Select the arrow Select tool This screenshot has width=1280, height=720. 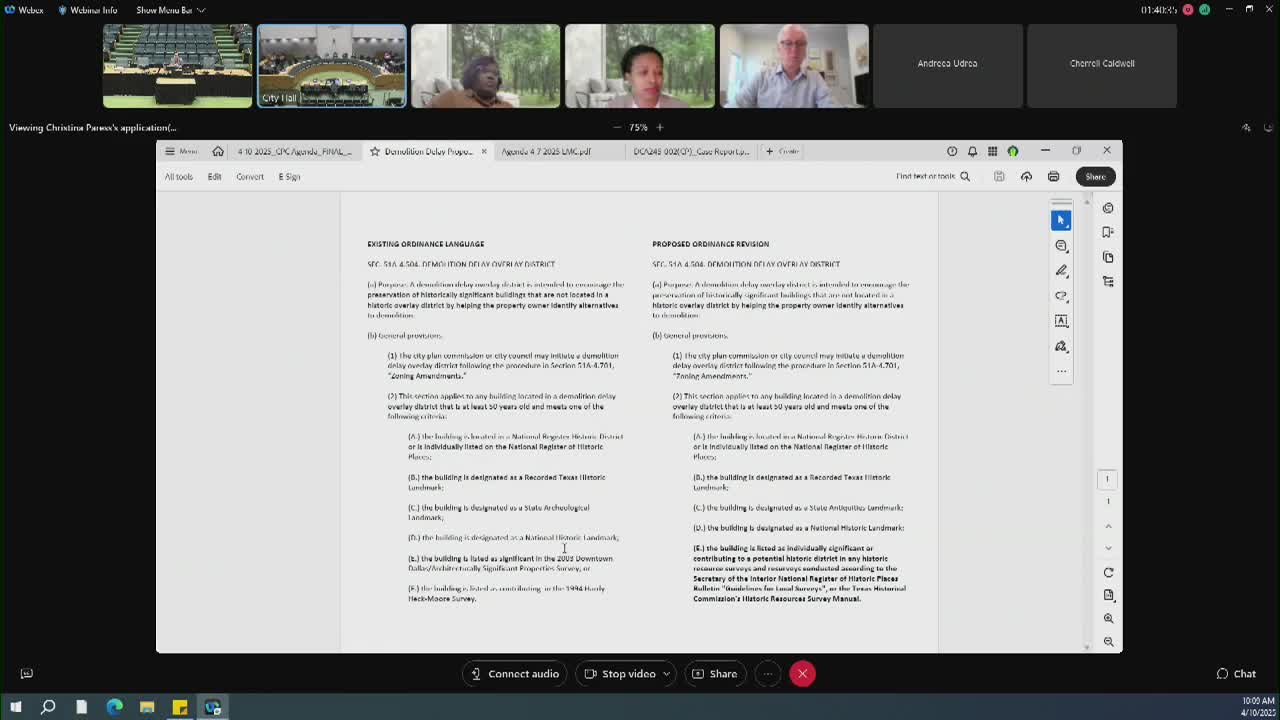pos(1061,220)
